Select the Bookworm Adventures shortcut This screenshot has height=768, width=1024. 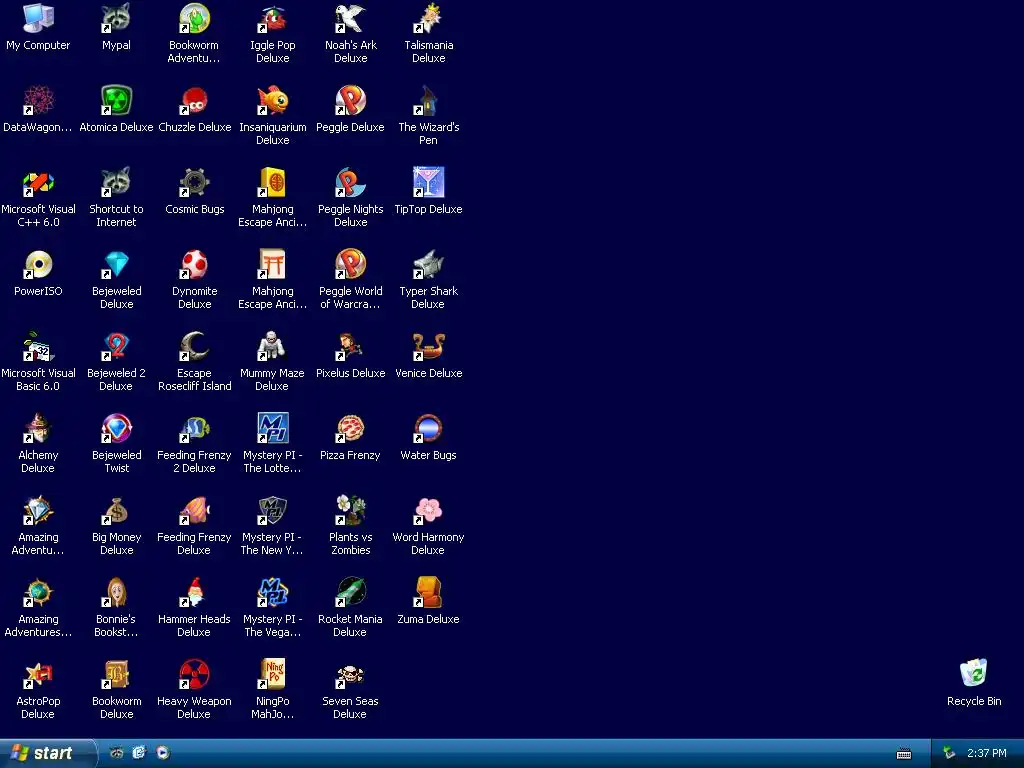(x=195, y=18)
